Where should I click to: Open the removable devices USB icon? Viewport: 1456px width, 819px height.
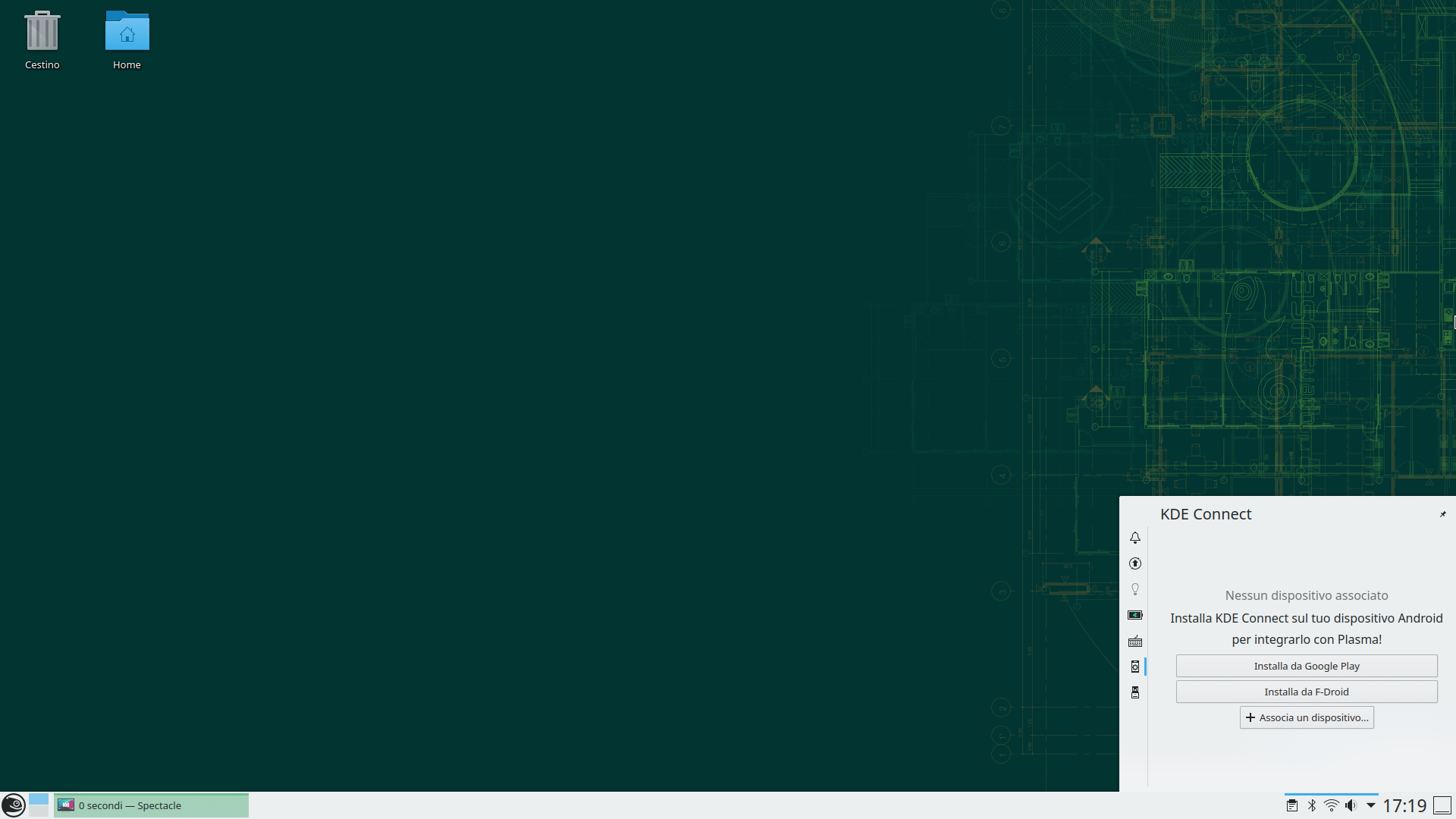pyautogui.click(x=1135, y=692)
